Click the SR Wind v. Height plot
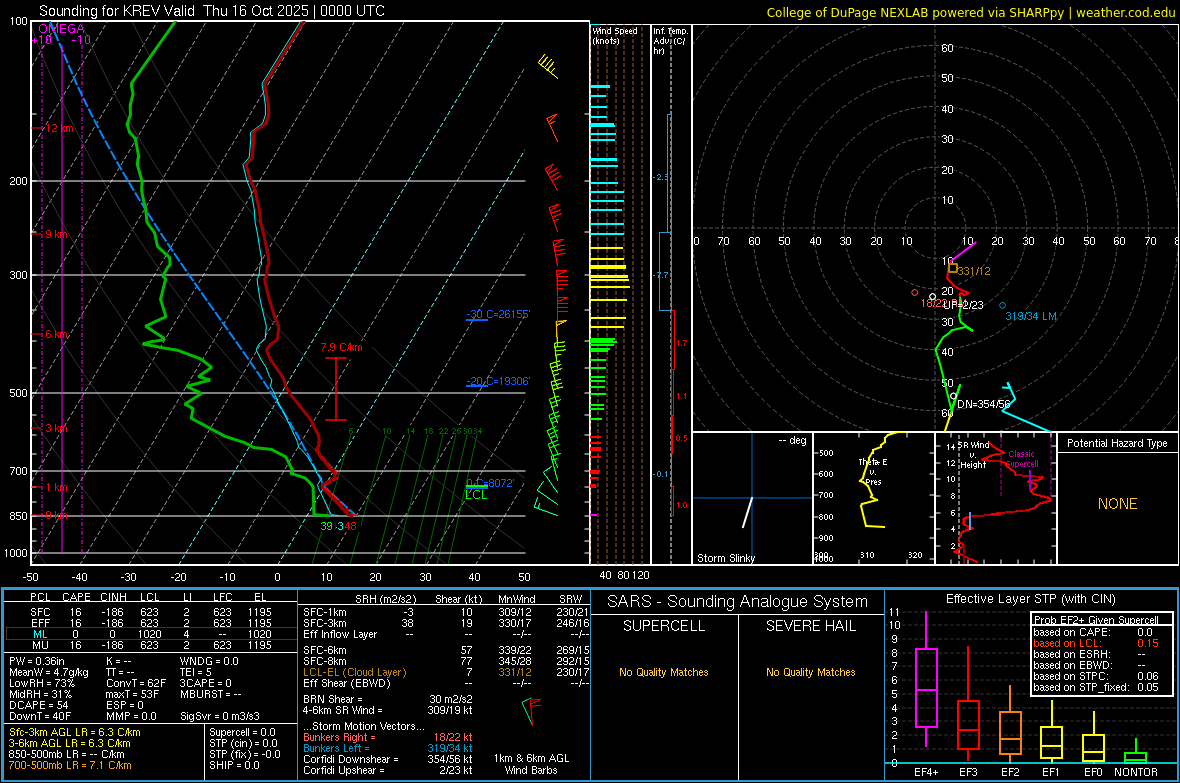 [996, 498]
